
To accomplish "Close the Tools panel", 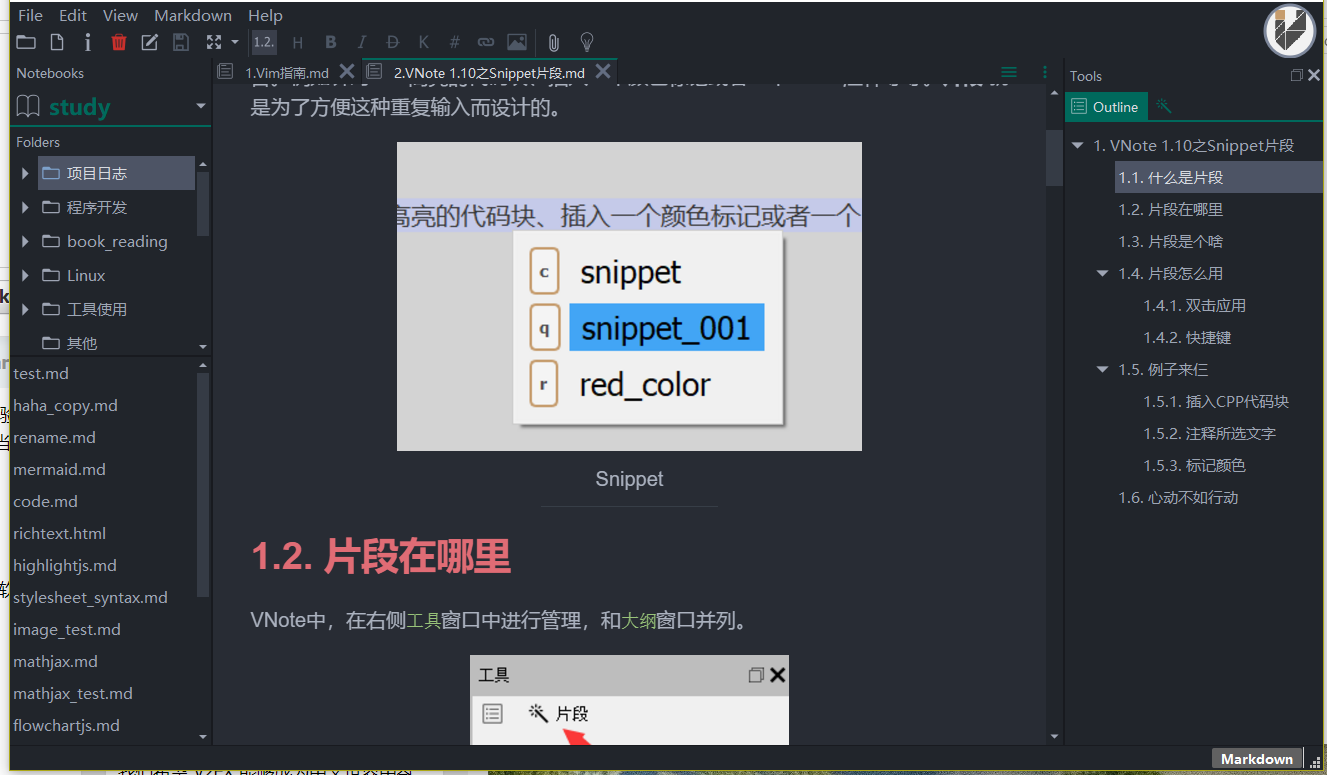I will coord(1313,75).
